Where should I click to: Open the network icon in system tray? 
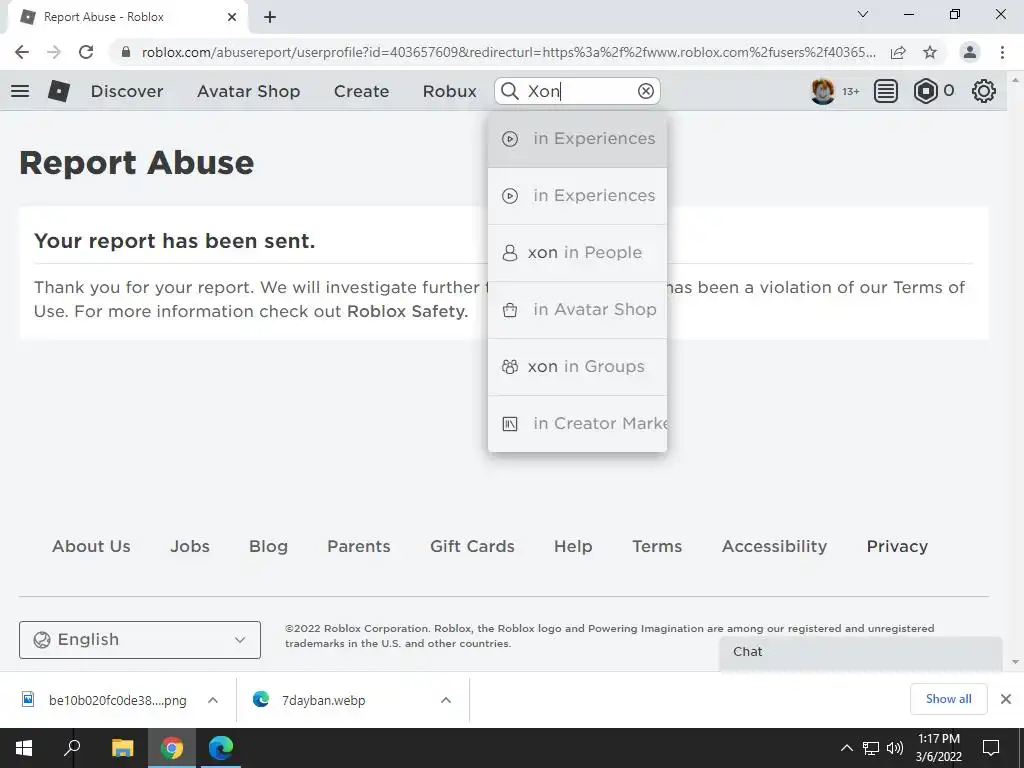pyautogui.click(x=871, y=748)
